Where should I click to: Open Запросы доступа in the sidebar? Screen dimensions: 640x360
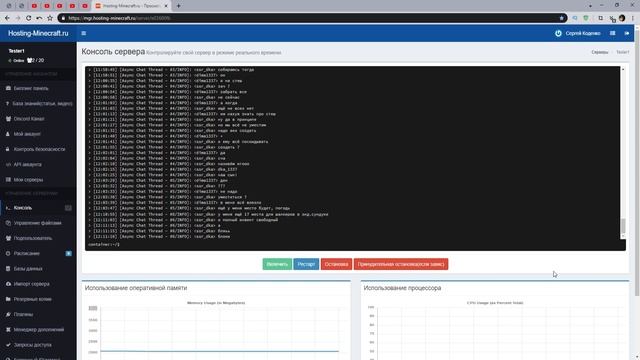pos(38,345)
